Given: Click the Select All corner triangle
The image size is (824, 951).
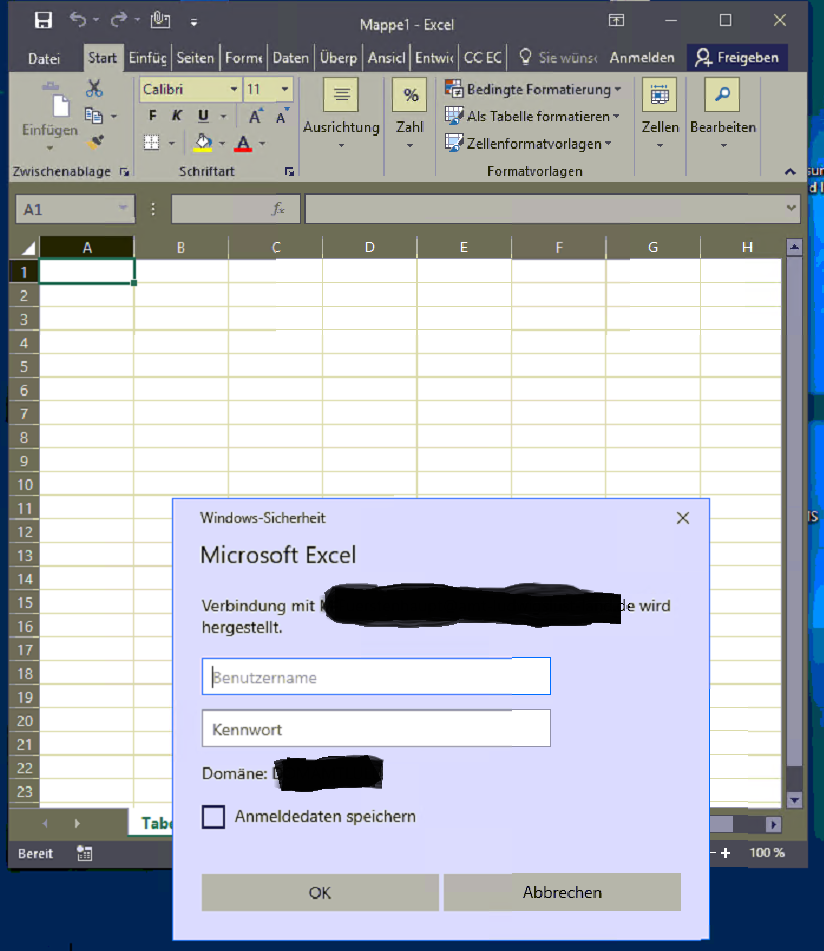Looking at the screenshot, I should pyautogui.click(x=28, y=247).
